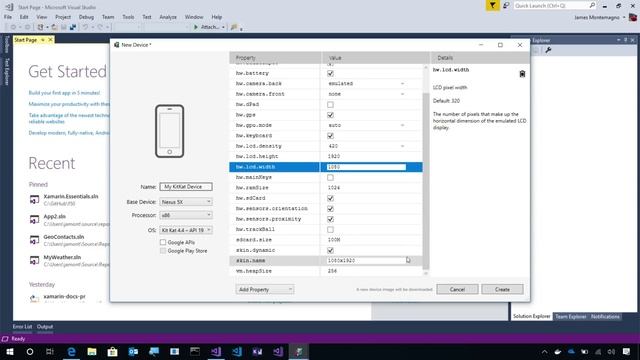Open the notification center icon in system tray
This screenshot has width=640, height=360.
click(x=626, y=351)
